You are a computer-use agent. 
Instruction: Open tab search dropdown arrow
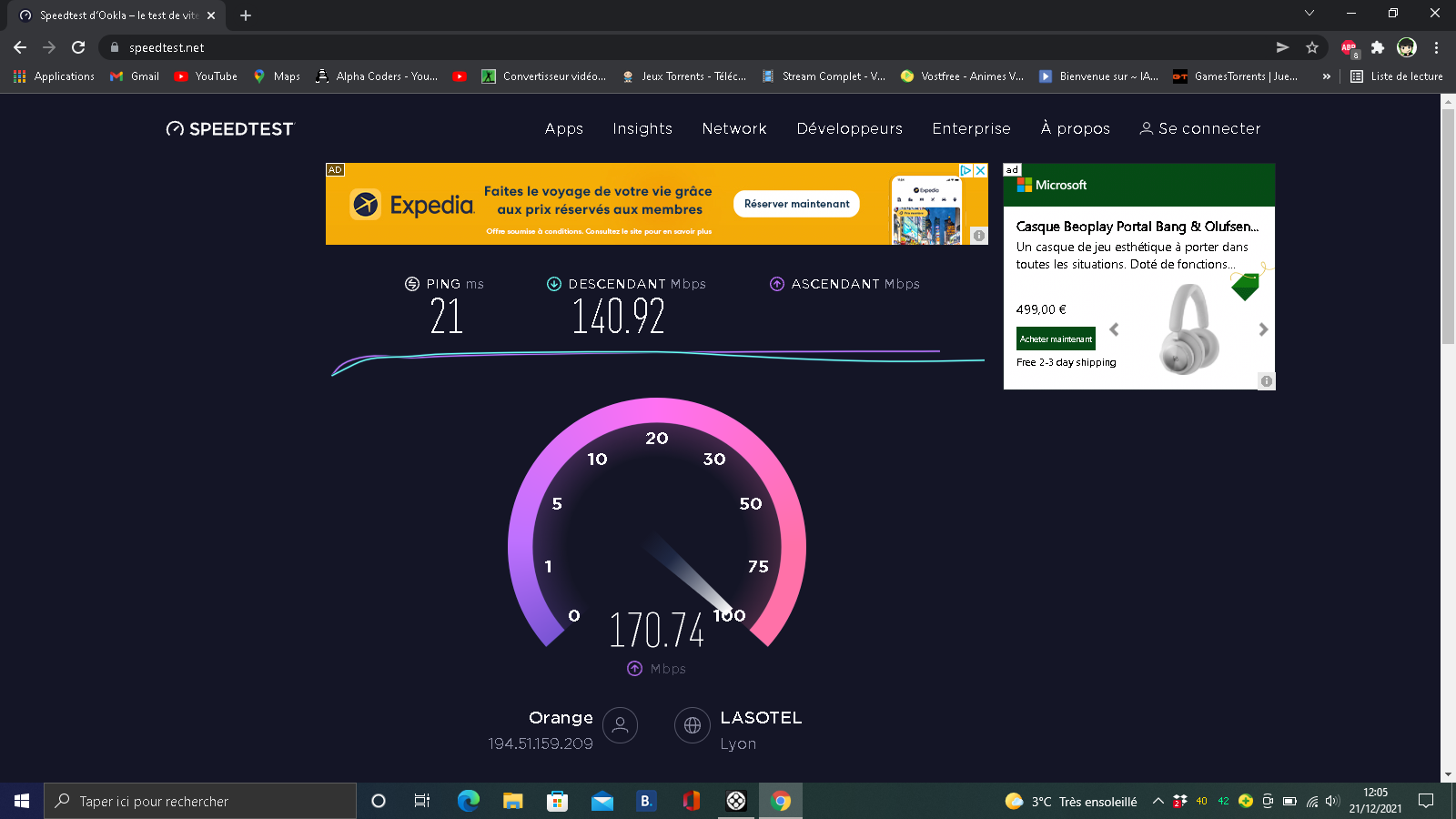1309,13
